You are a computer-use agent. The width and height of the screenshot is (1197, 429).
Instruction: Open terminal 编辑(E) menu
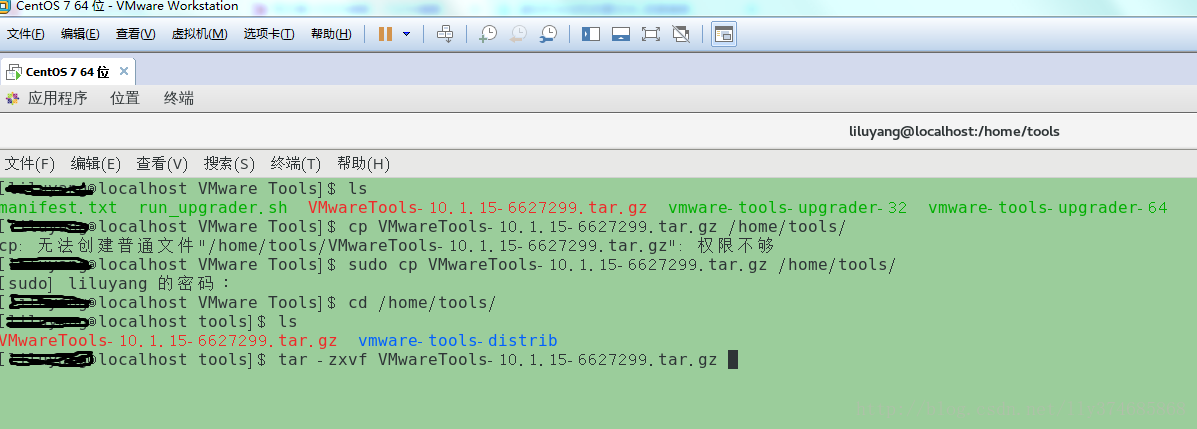[95, 163]
